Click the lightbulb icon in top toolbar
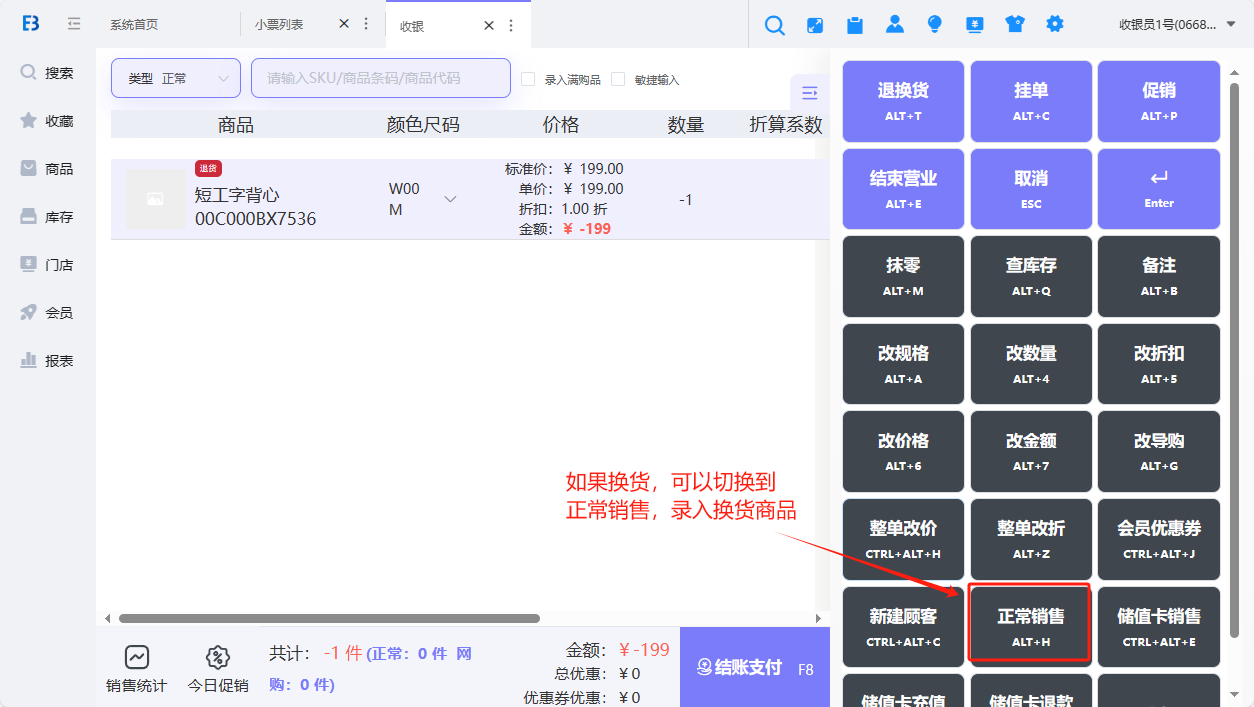The width and height of the screenshot is (1254, 707). click(935, 25)
